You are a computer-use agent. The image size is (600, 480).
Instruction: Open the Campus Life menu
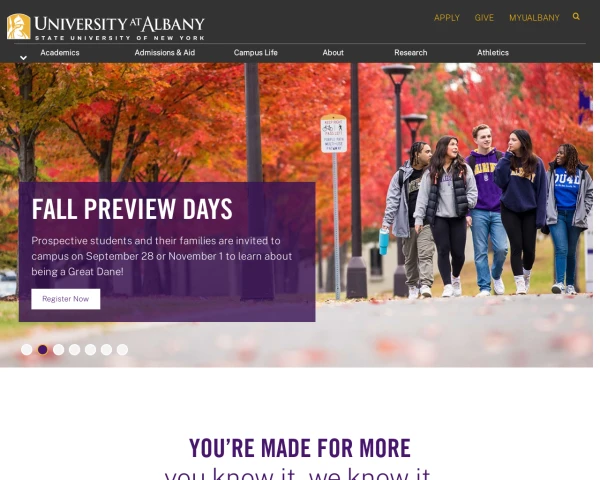[x=256, y=53]
